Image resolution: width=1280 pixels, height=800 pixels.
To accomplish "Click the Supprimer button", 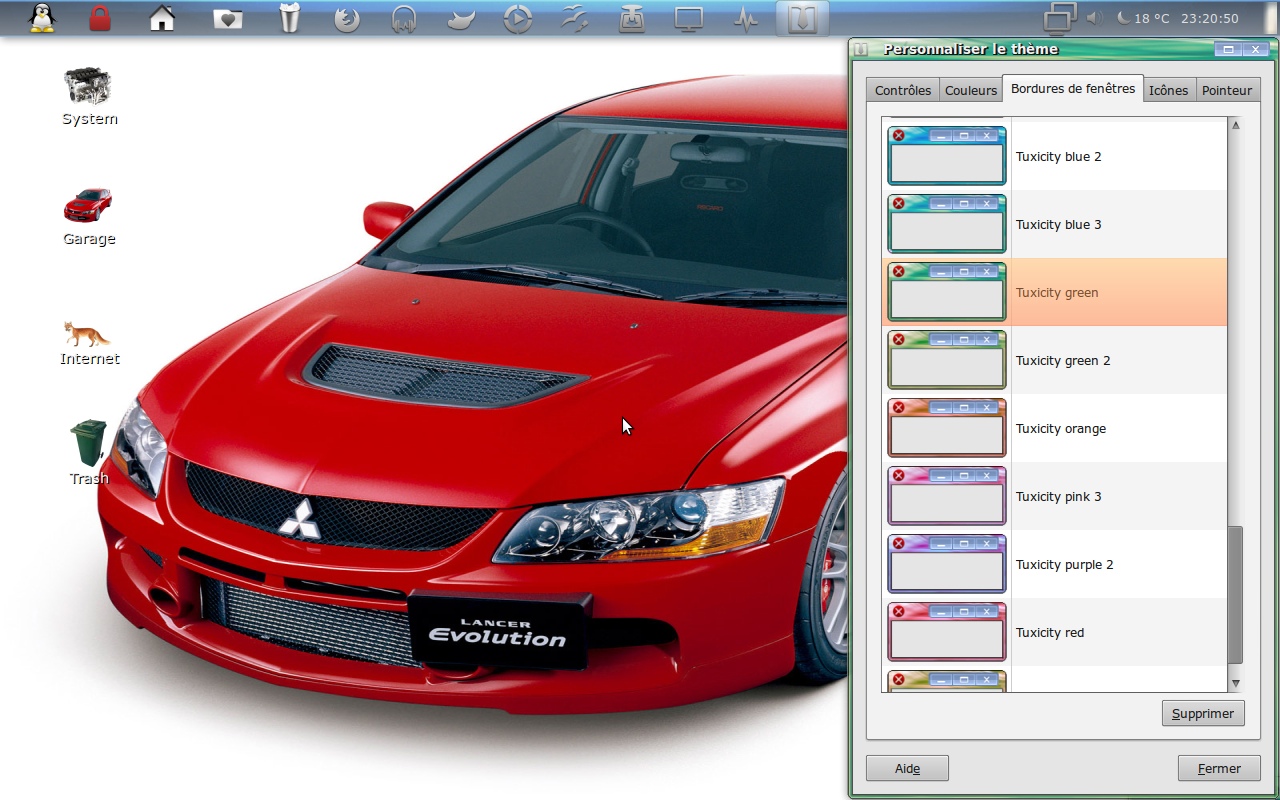I will click(1203, 714).
